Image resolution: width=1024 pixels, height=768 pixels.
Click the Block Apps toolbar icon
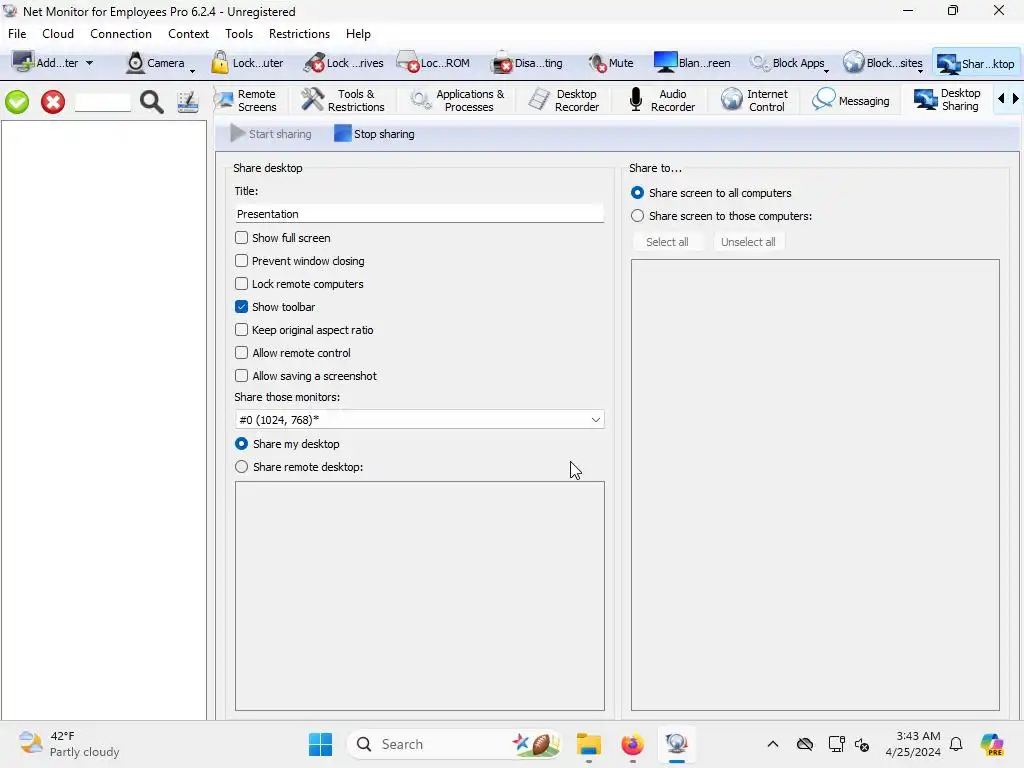tap(760, 63)
